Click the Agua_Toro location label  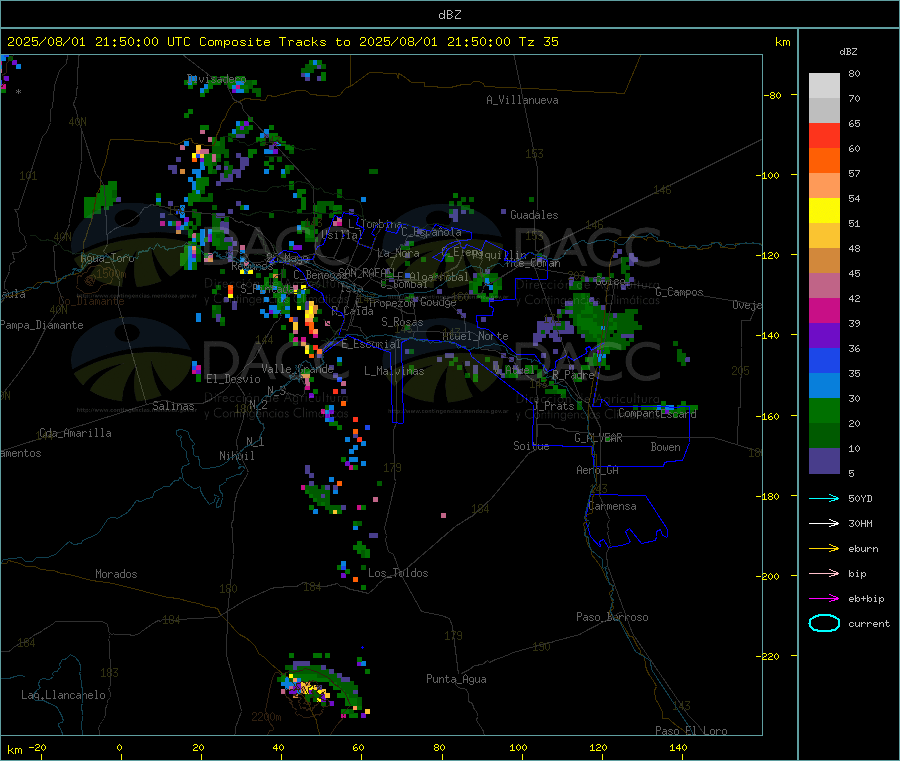(107, 258)
